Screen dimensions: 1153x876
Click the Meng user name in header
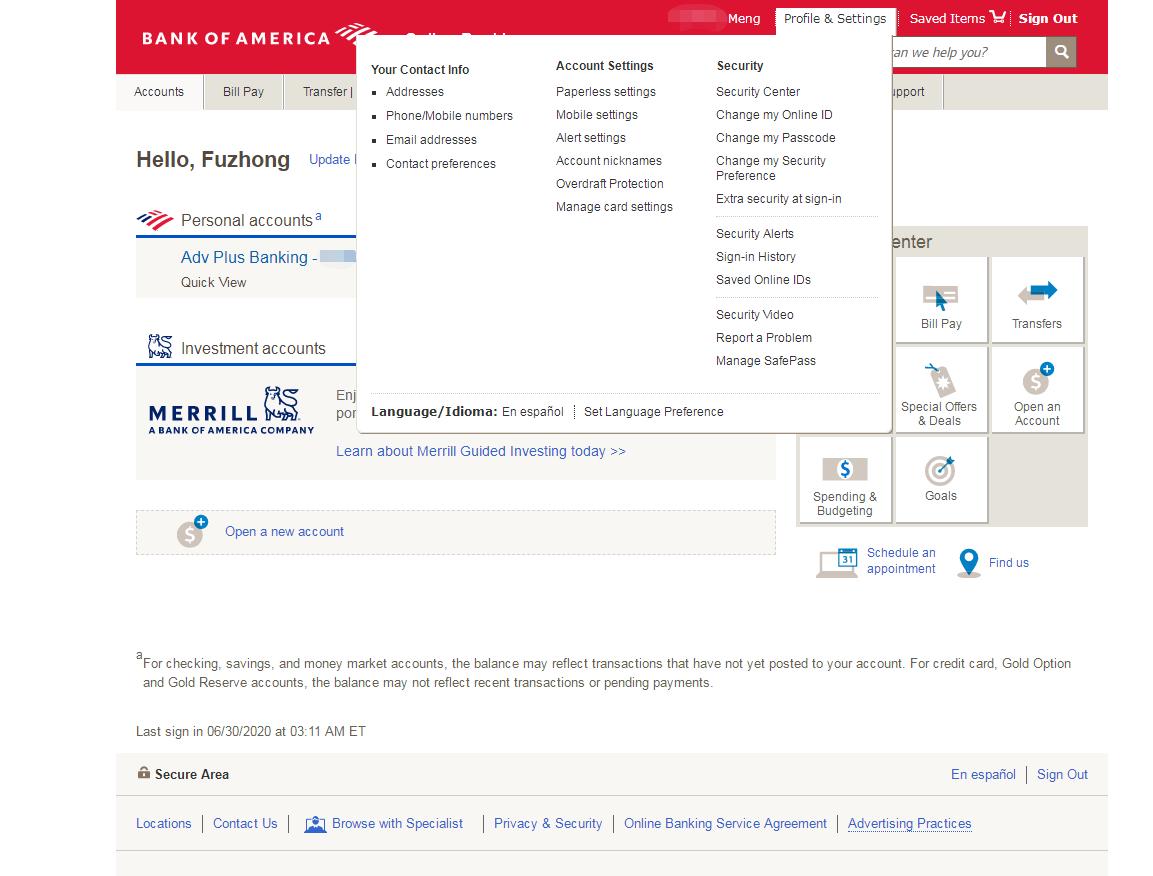point(743,18)
